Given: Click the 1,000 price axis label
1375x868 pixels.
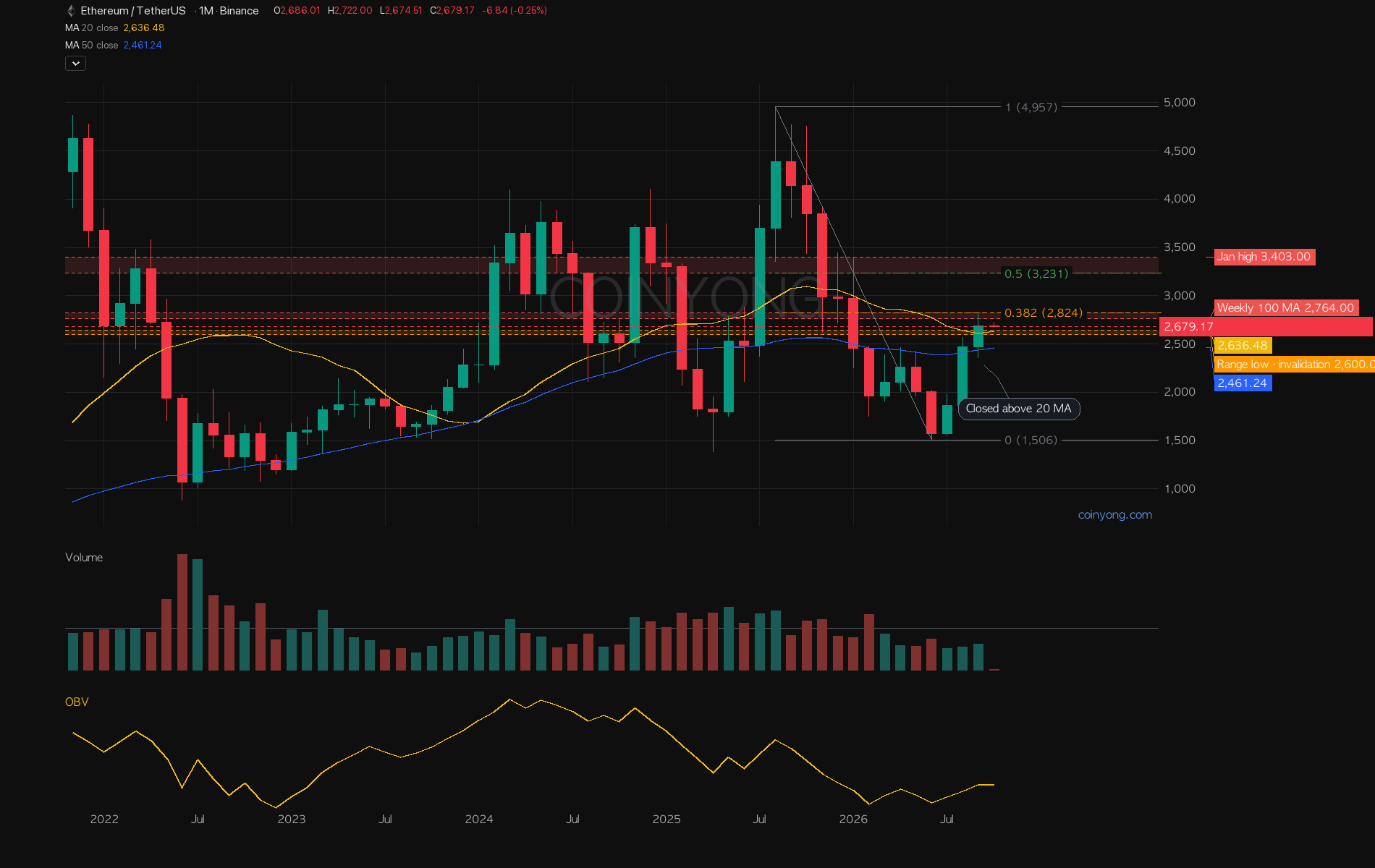Looking at the screenshot, I should click(1180, 489).
